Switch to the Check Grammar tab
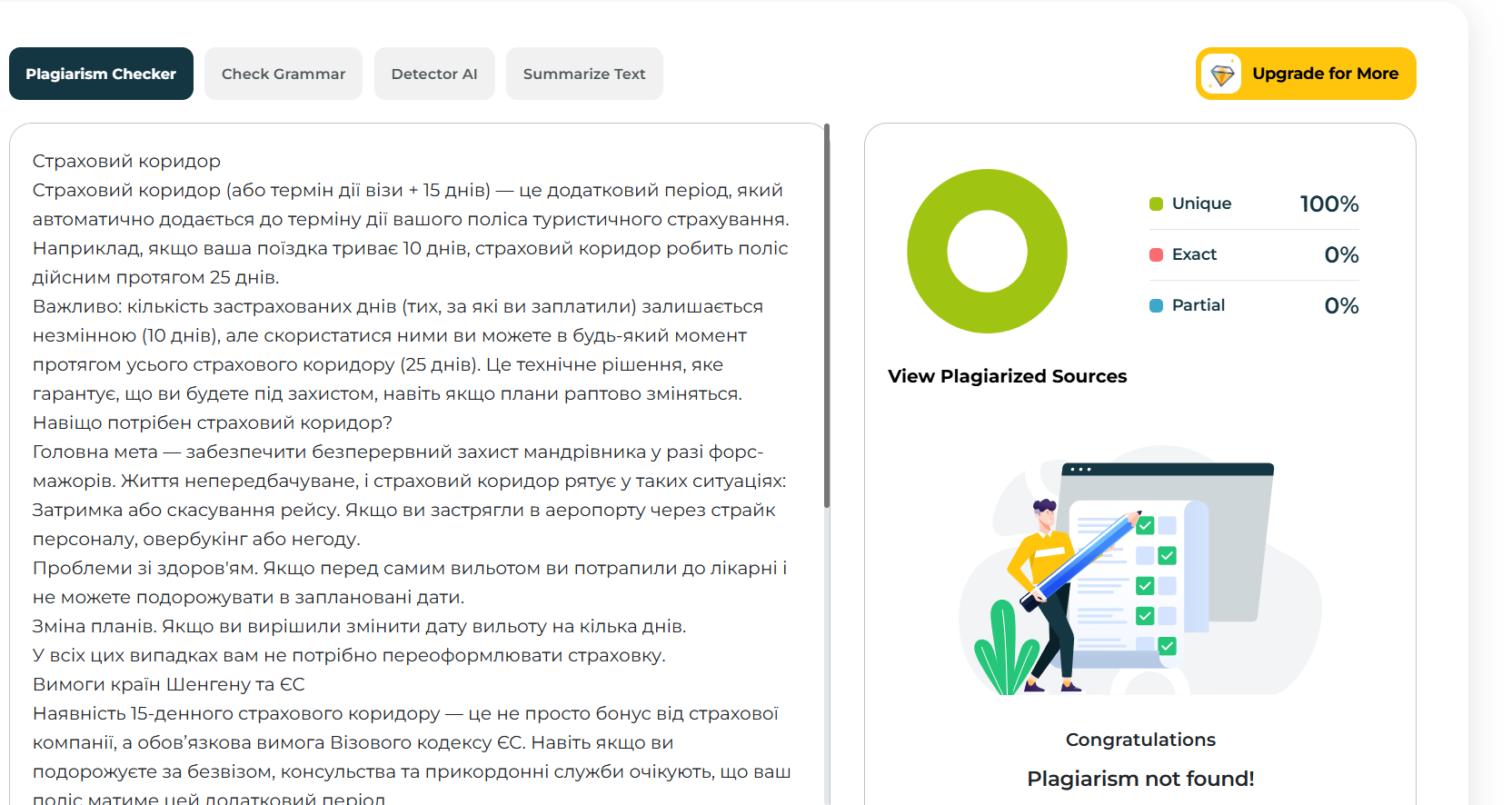 click(x=283, y=74)
